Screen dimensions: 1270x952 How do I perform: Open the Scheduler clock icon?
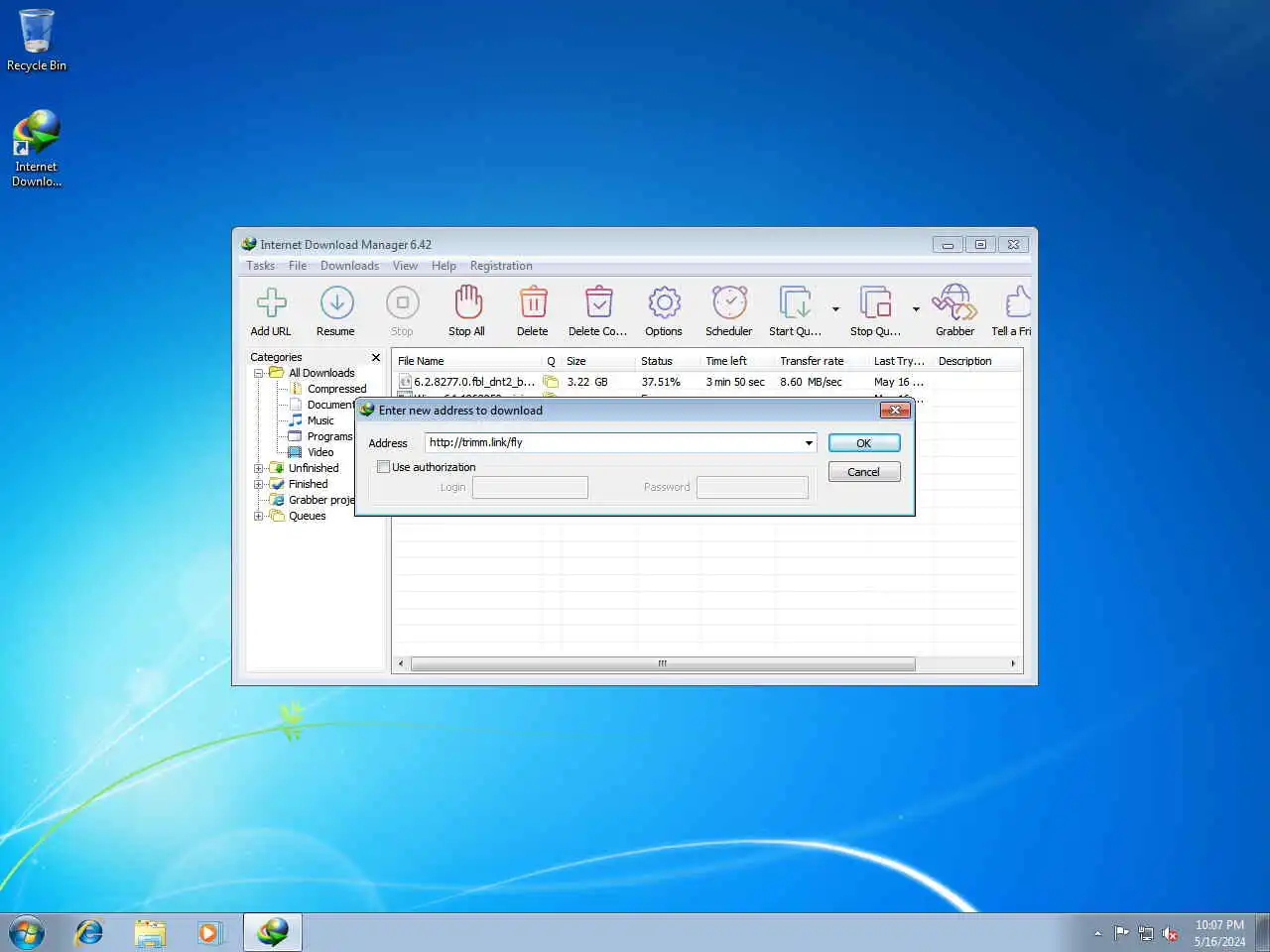coord(729,302)
